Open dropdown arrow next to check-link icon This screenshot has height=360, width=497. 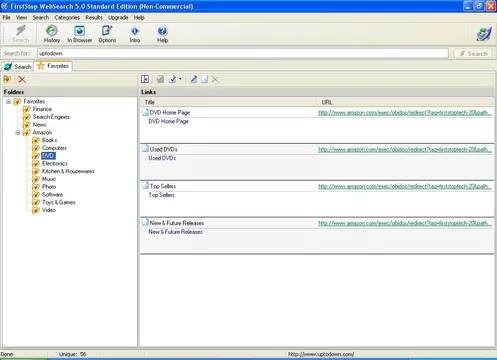click(180, 79)
